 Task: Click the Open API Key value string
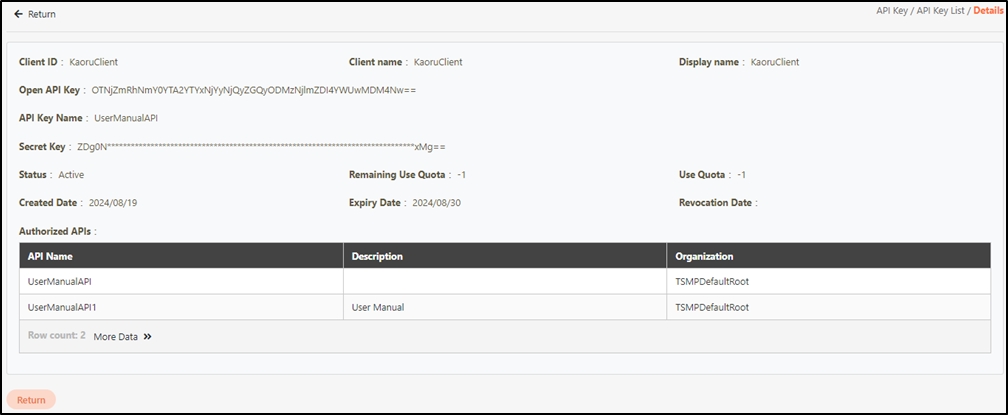[253, 90]
